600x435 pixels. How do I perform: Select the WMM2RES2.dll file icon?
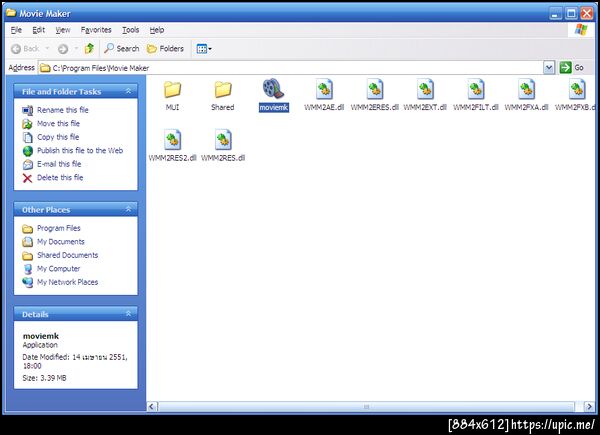pyautogui.click(x=173, y=140)
